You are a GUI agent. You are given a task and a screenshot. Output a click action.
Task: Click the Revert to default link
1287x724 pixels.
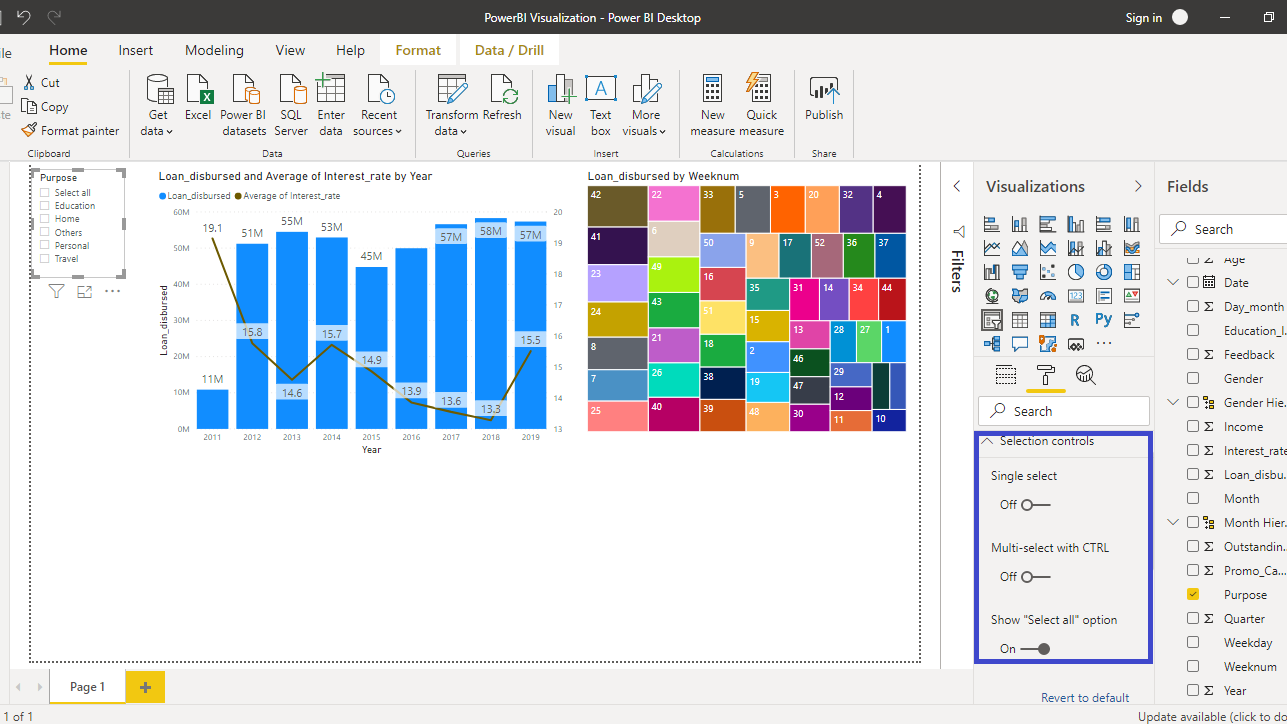click(1085, 698)
